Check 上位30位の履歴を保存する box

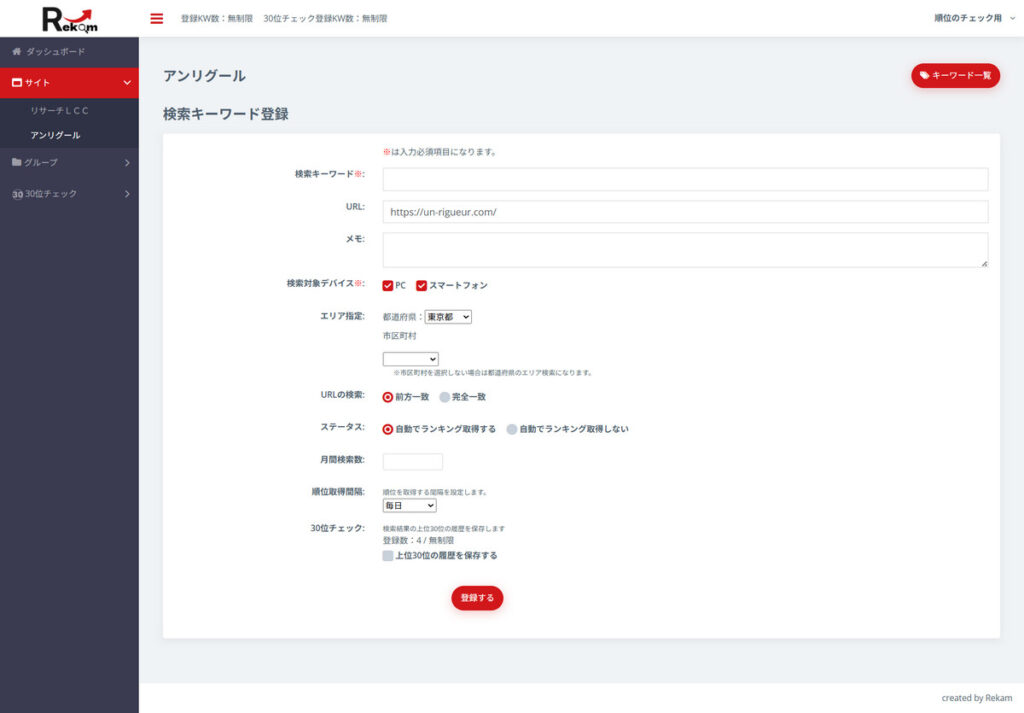388,556
